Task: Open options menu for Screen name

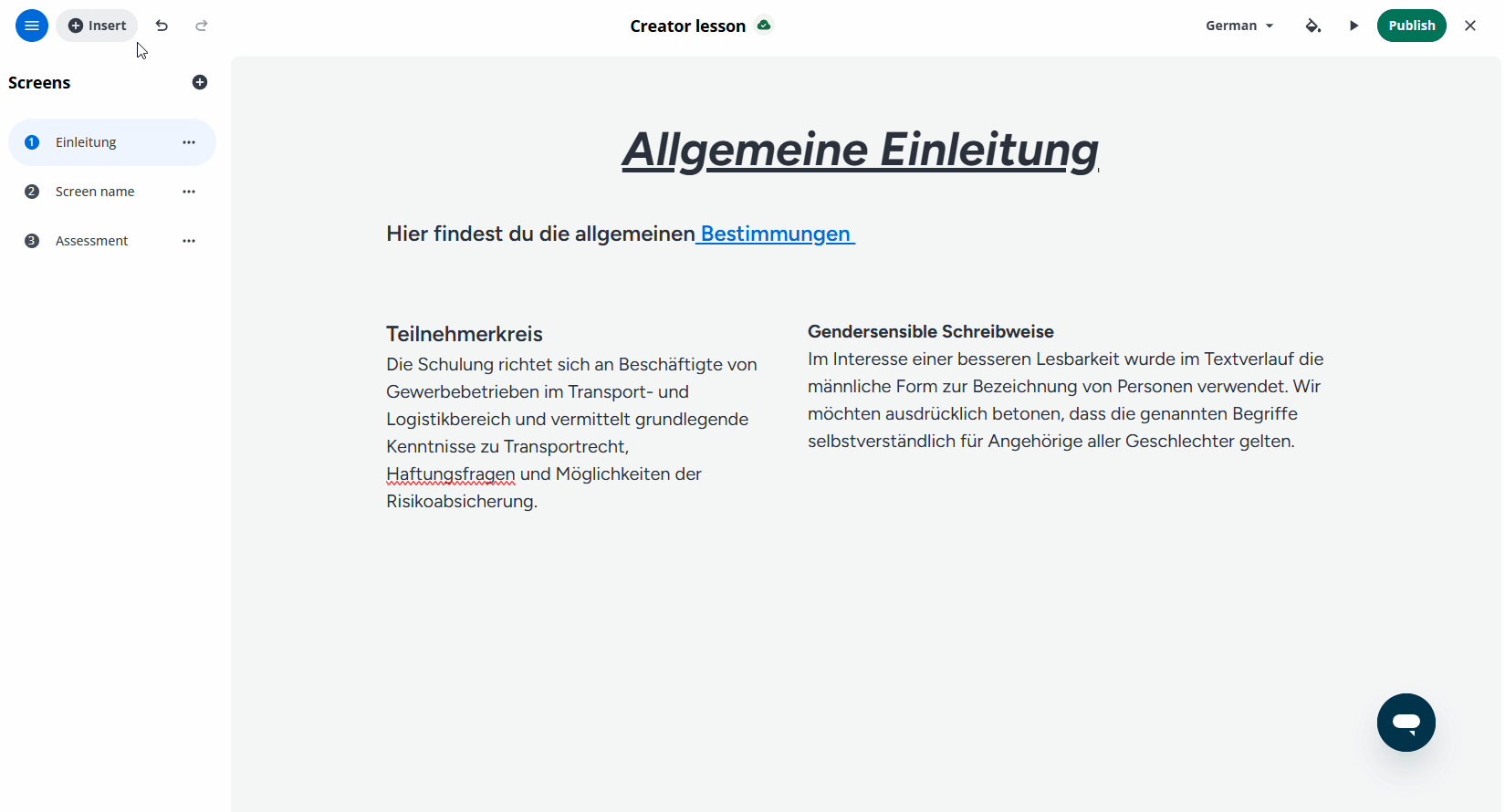Action: point(189,192)
